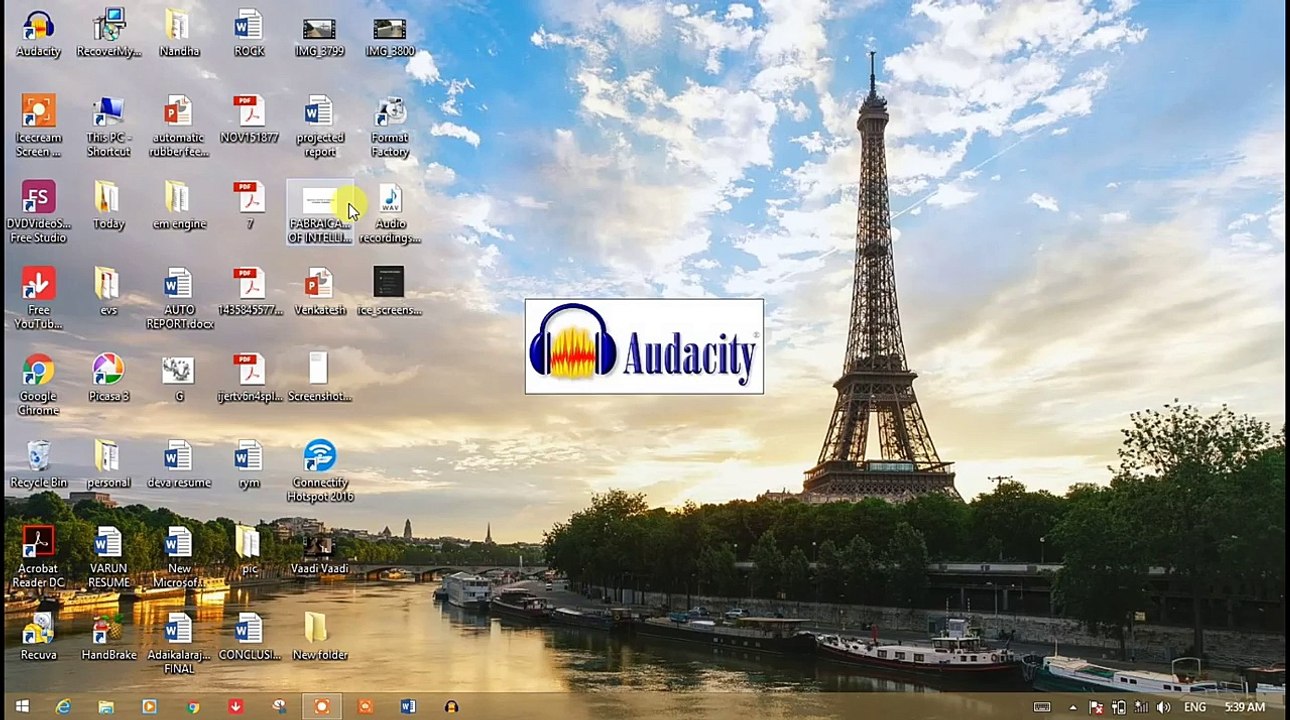Screen dimensions: 1290x720
Task: Open Google Chrome from the taskbar
Action: [192, 707]
